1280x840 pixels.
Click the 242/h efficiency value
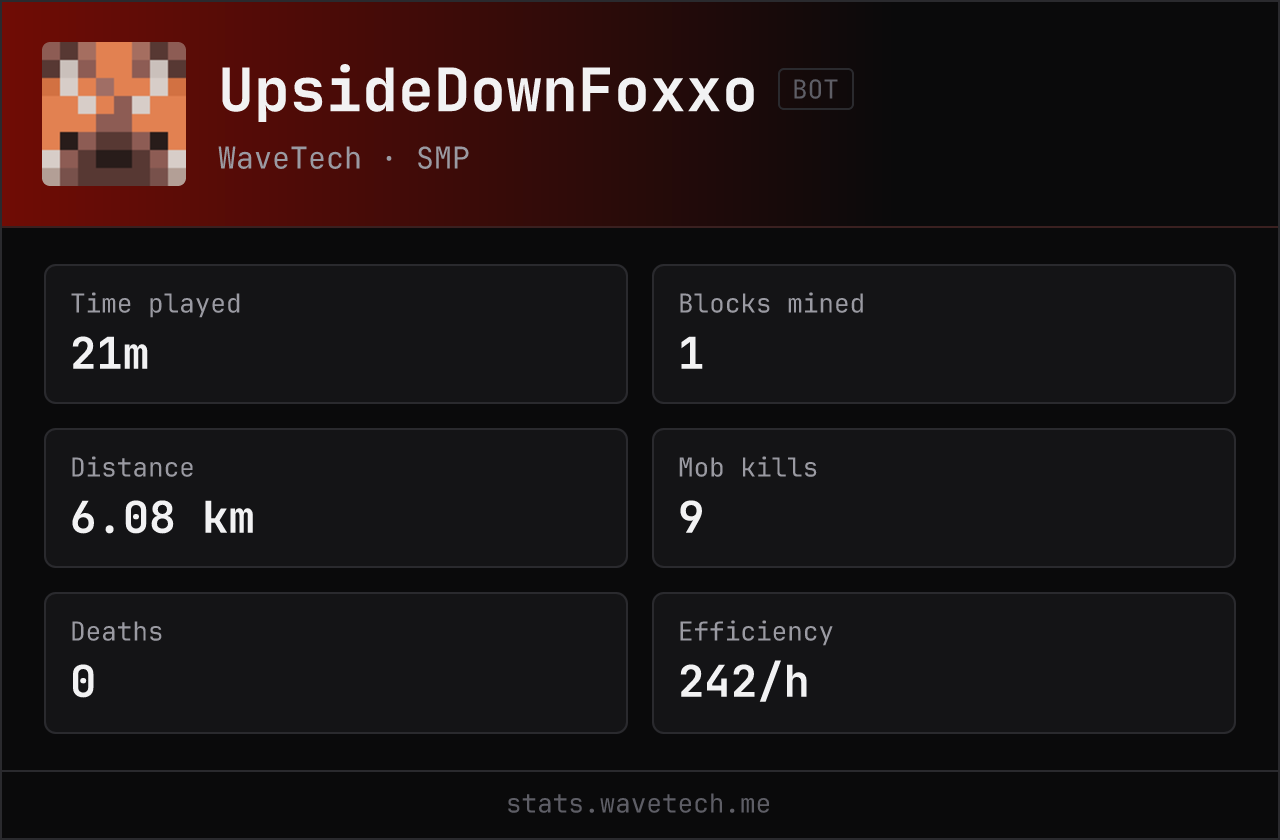tap(744, 682)
